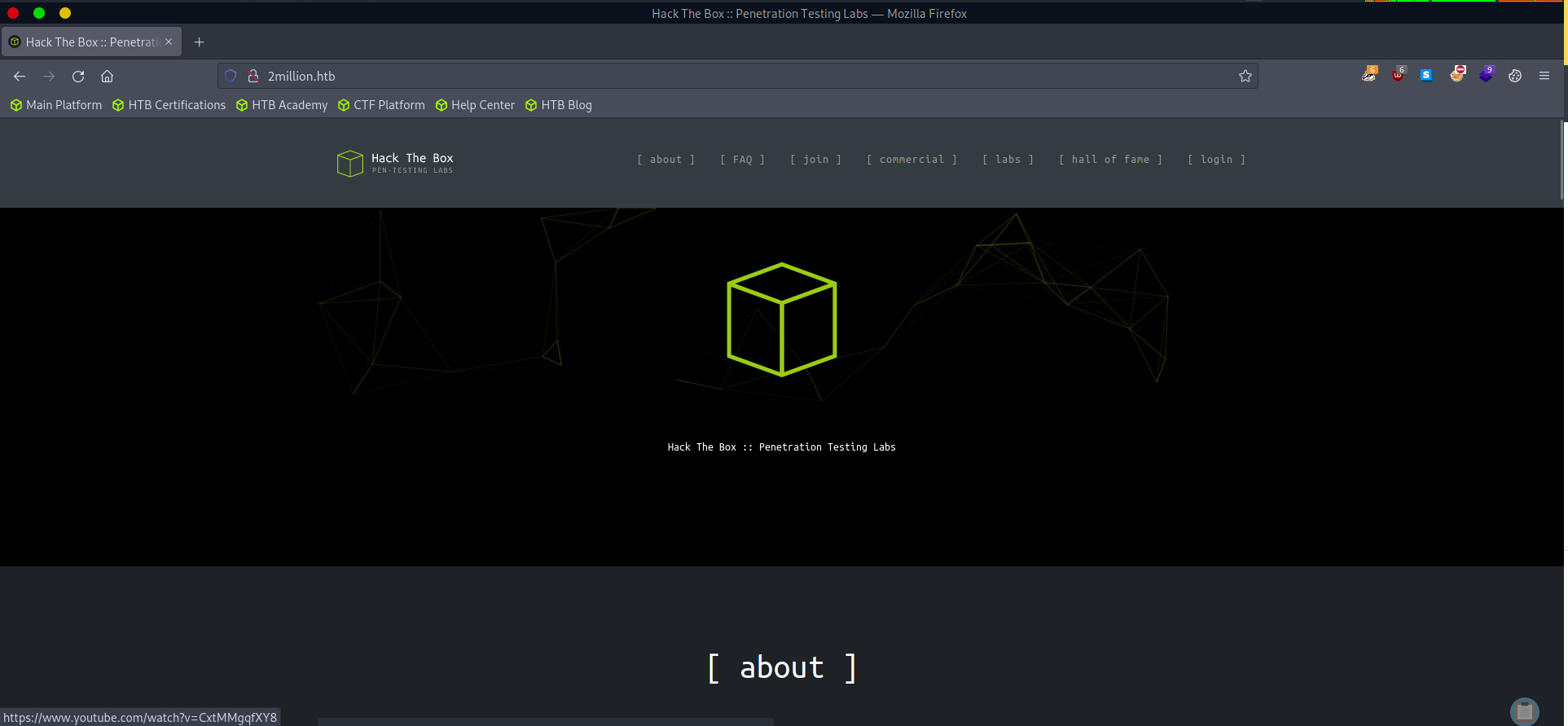Open the HTB Blog bookmark

[x=559, y=105]
